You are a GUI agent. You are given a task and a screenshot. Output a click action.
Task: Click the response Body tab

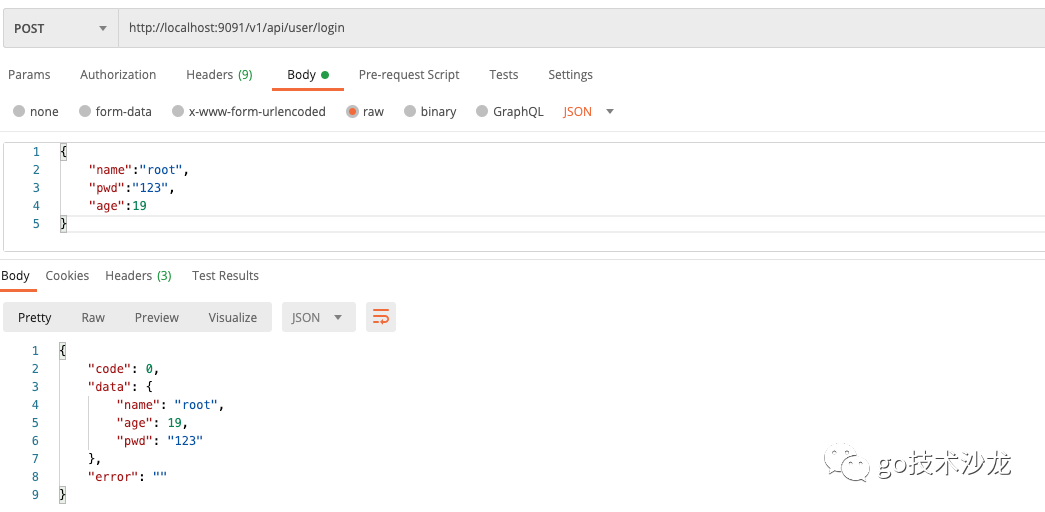pos(15,275)
